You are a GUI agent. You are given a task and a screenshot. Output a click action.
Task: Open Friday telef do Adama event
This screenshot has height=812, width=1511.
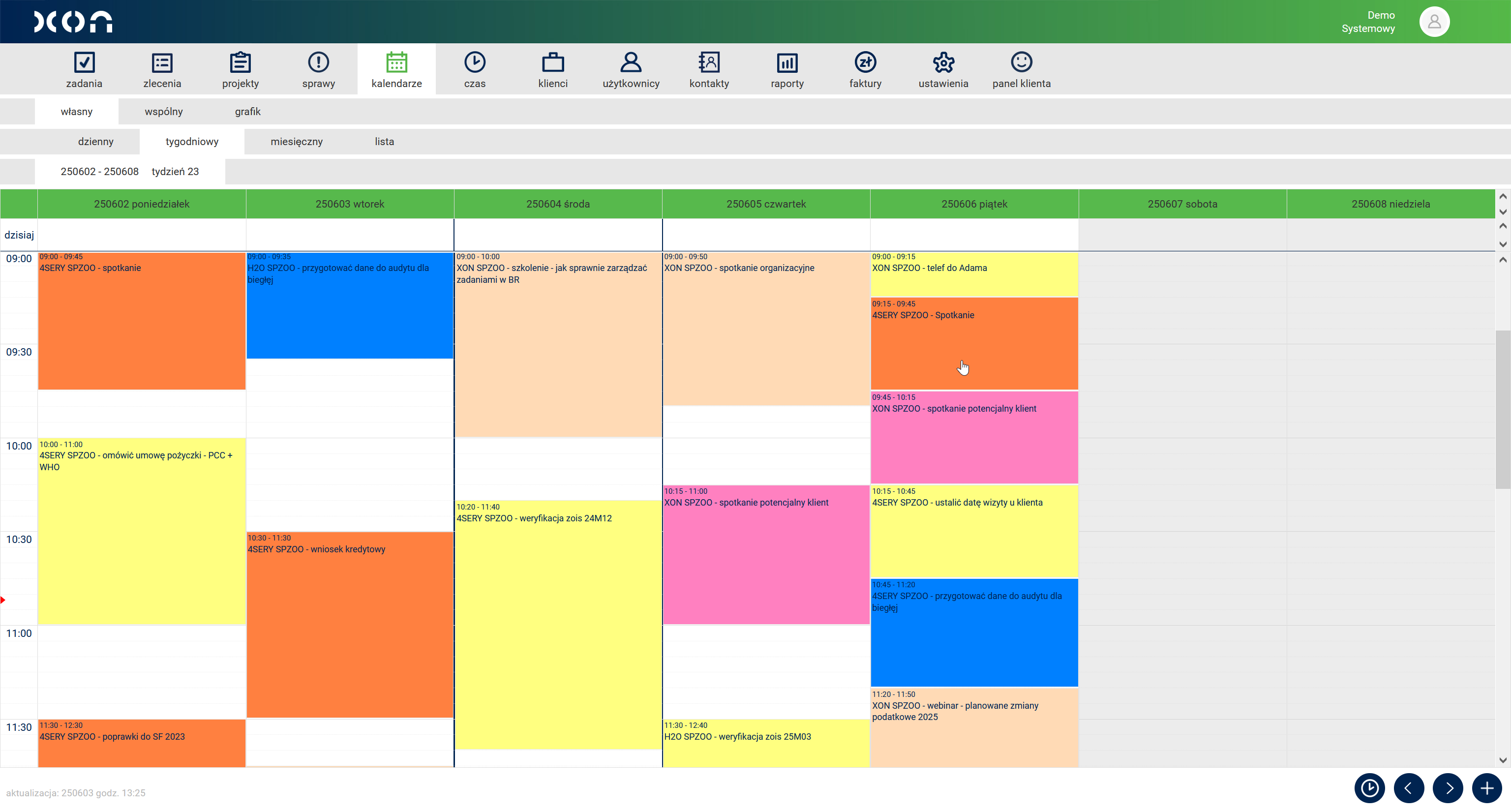(974, 274)
